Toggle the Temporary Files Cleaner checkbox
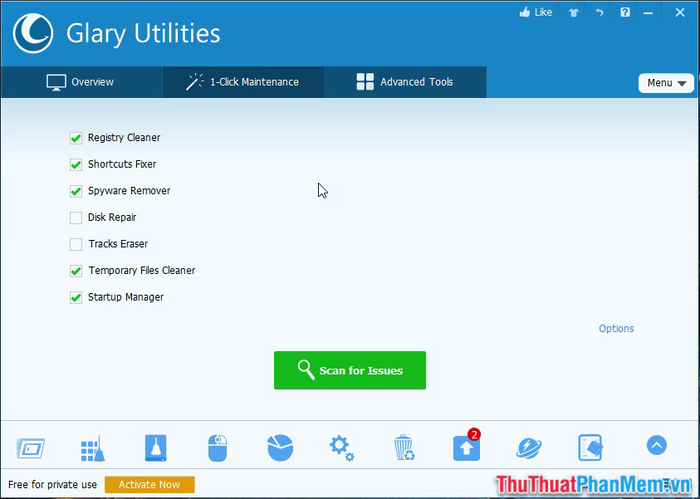700x499 pixels. click(76, 271)
